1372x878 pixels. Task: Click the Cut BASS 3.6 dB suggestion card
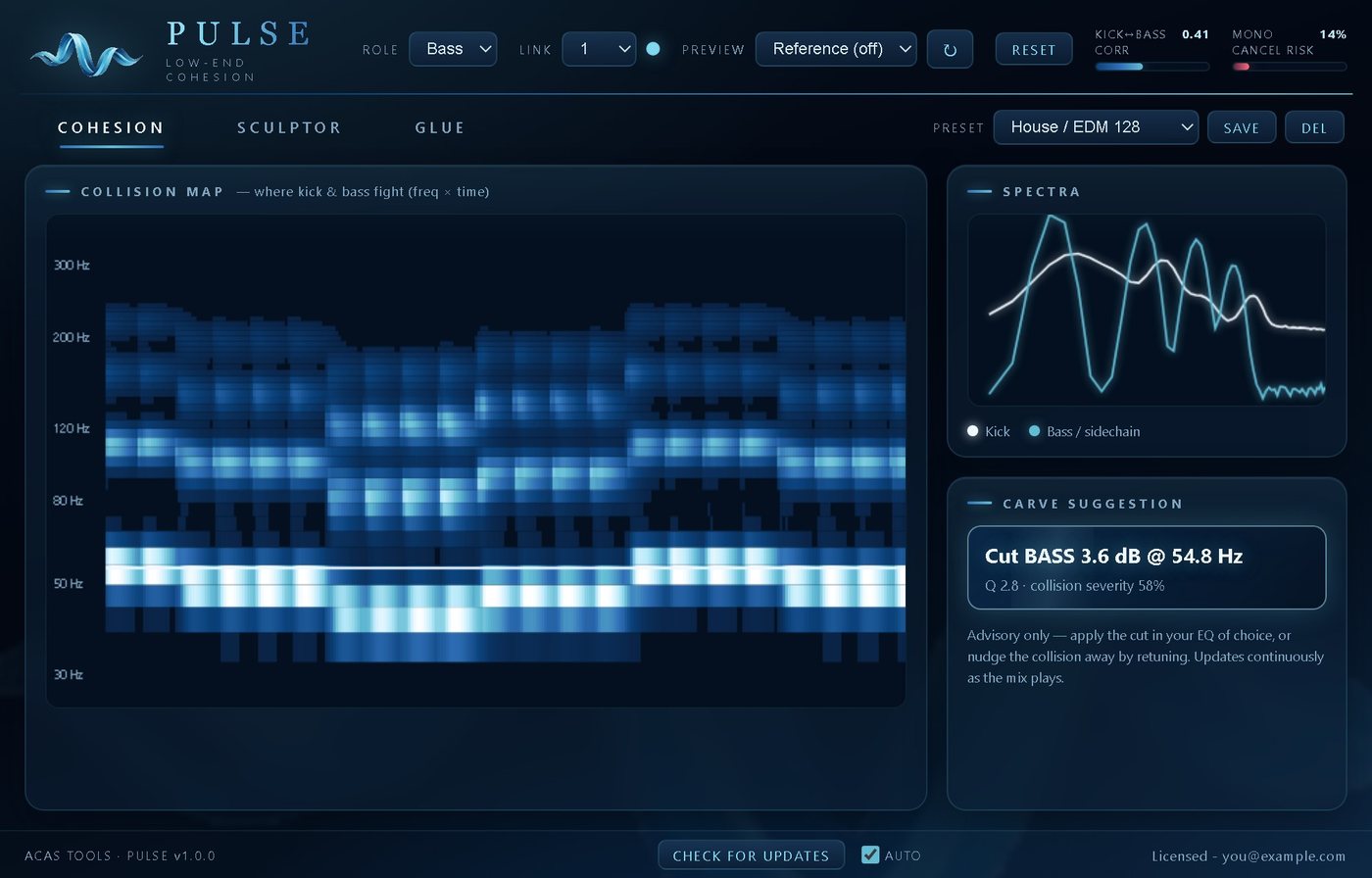coord(1147,567)
